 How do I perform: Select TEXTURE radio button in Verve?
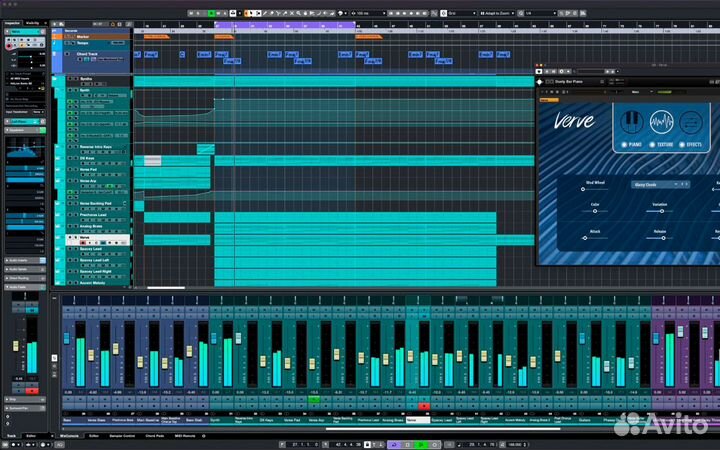pyautogui.click(x=652, y=145)
